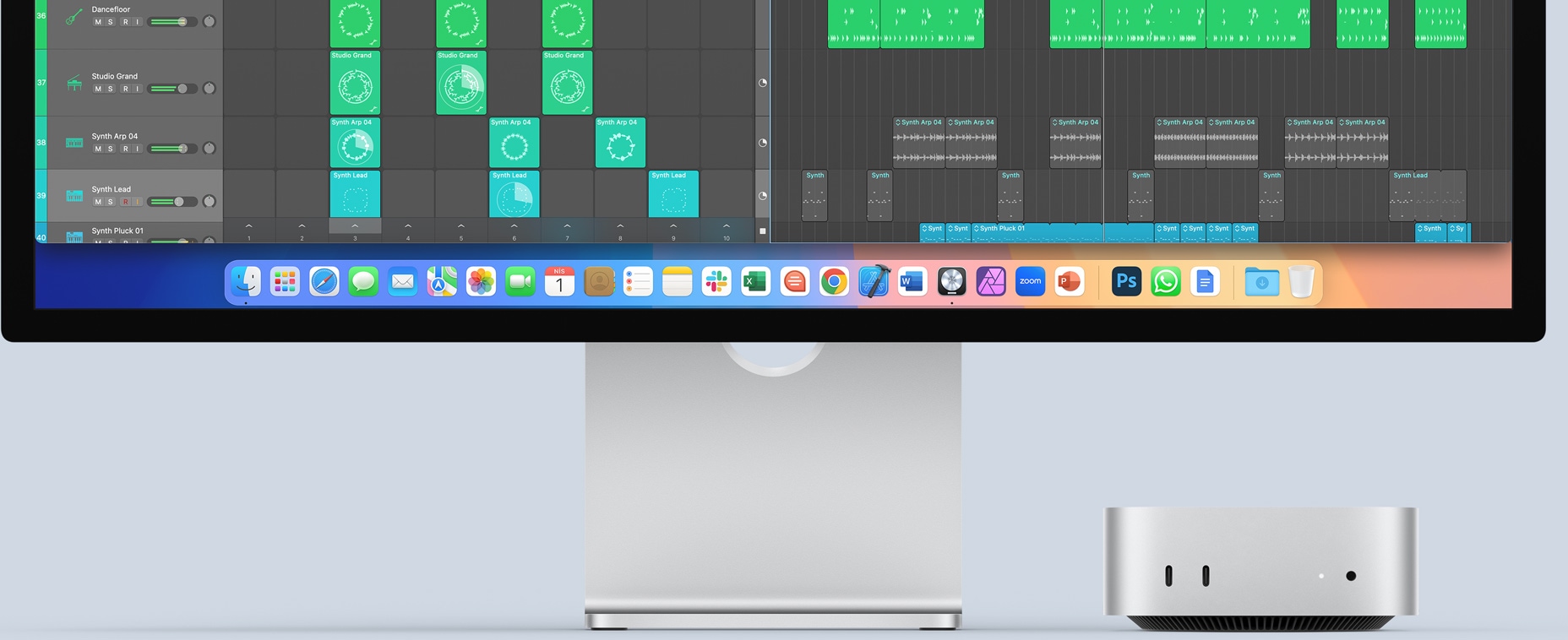Viewport: 1568px width, 640px height.
Task: Trigger the Studio Grand cell in scene 3
Action: (x=355, y=83)
